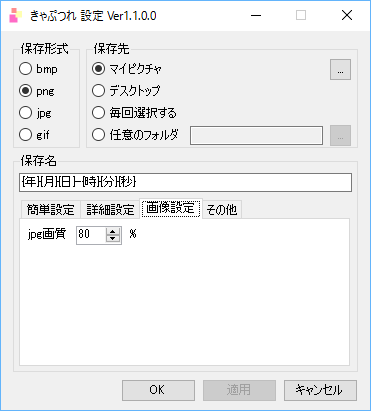Open browse button next to マイピクチャ
371x411 pixels.
point(340,70)
